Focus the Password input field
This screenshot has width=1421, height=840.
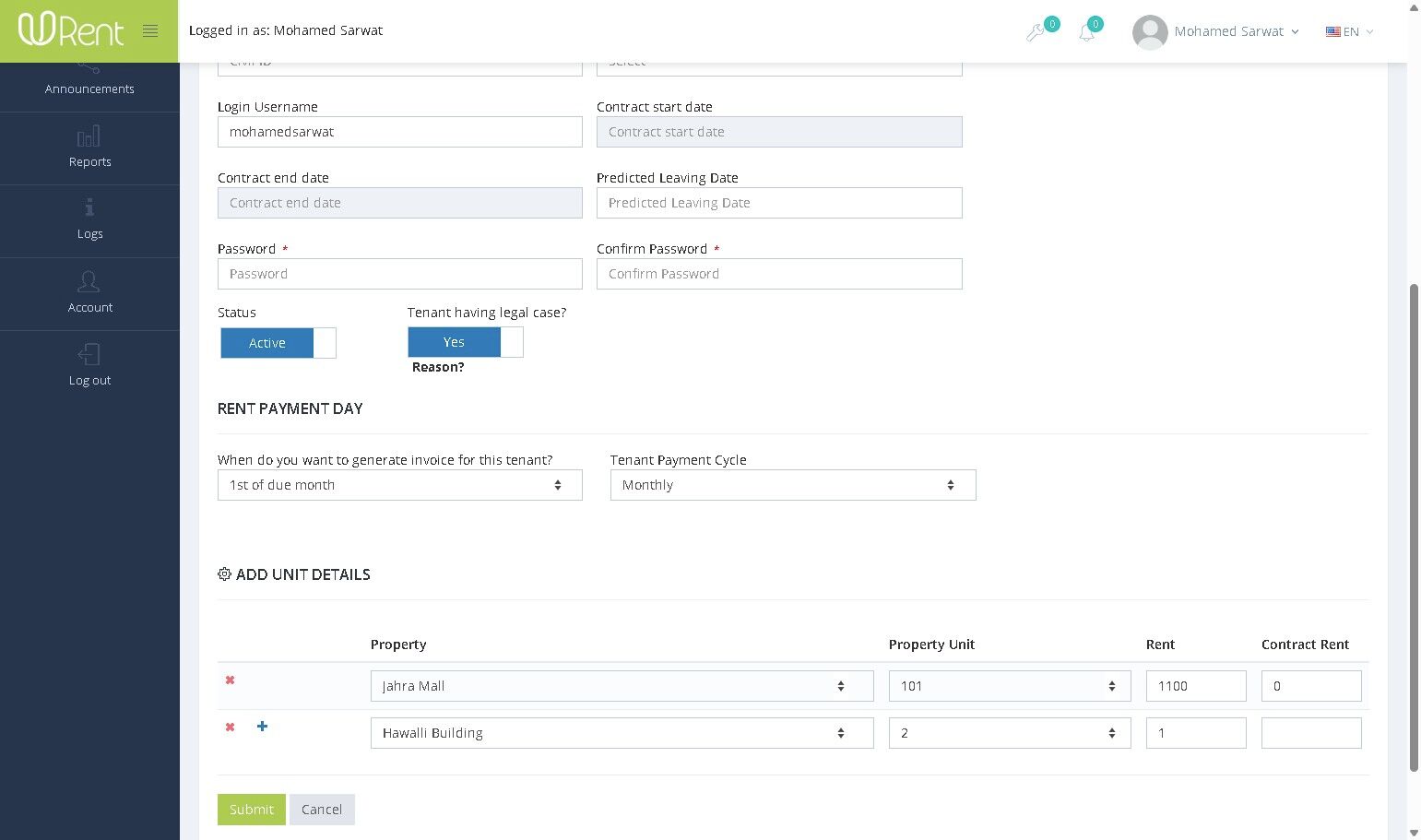[400, 274]
